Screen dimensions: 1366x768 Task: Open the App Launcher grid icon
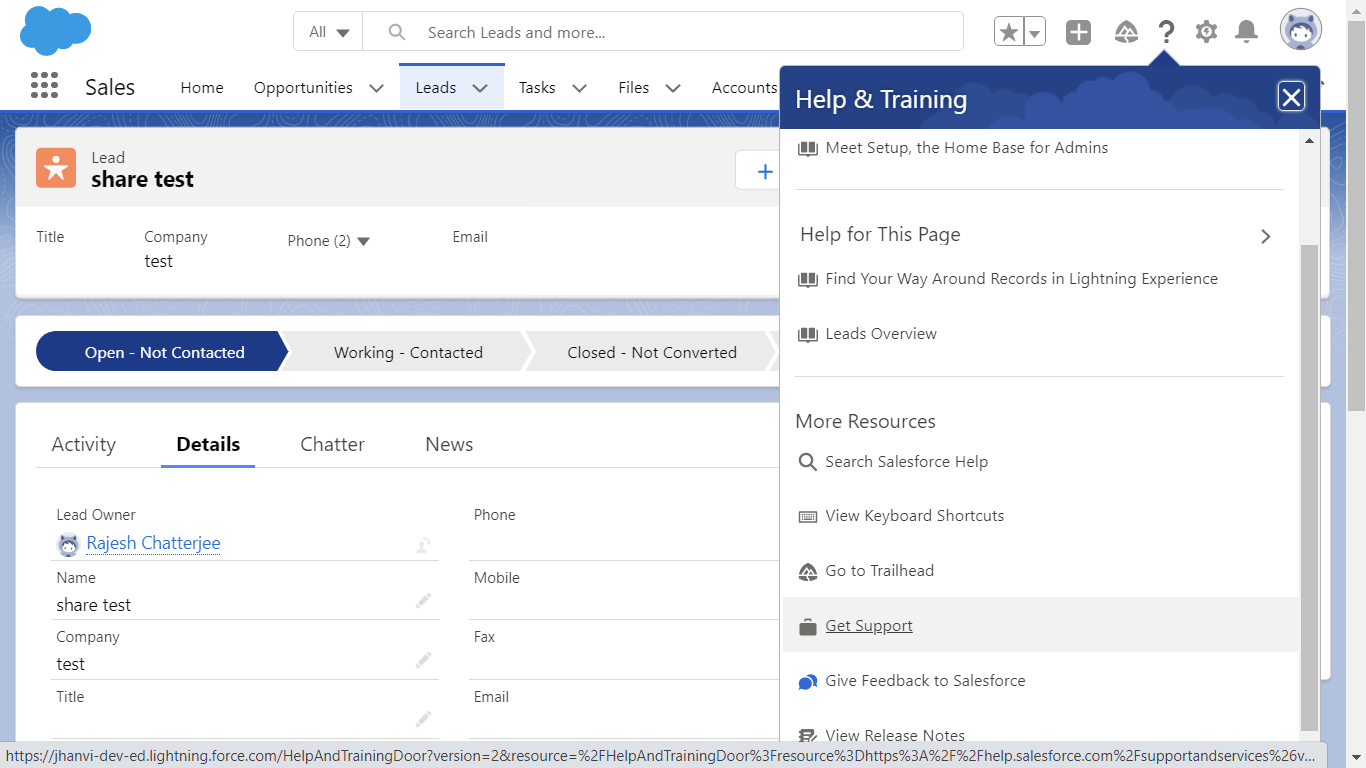coord(44,86)
